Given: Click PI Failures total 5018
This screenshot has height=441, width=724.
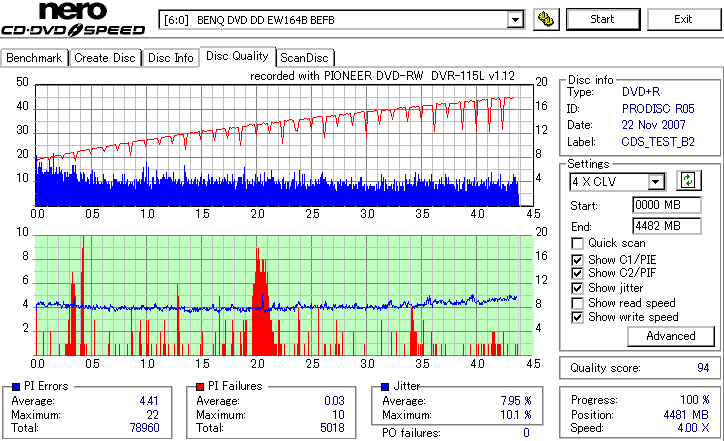Looking at the screenshot, I should [x=332, y=428].
